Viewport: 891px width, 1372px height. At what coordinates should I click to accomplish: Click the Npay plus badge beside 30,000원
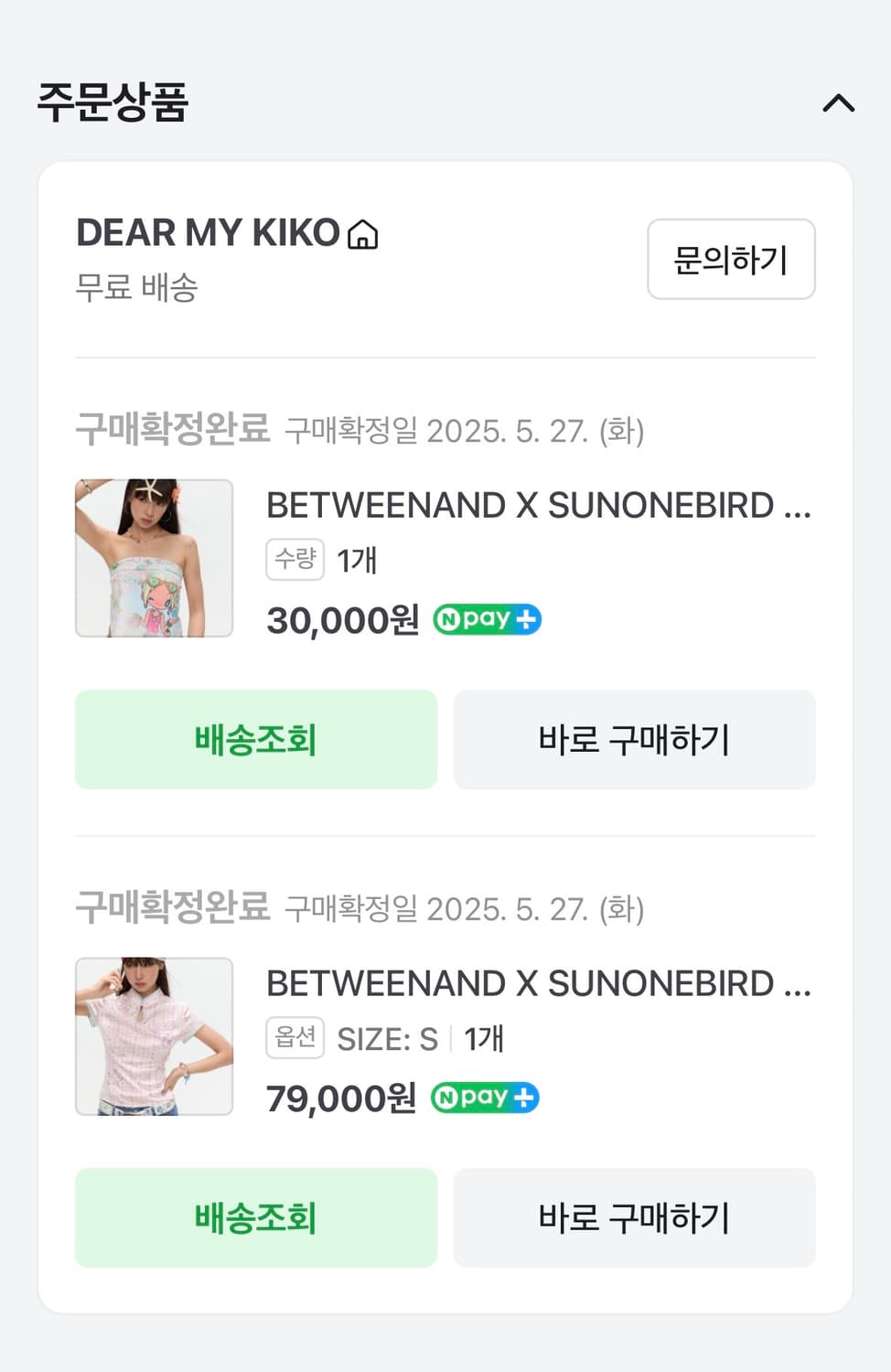[487, 619]
